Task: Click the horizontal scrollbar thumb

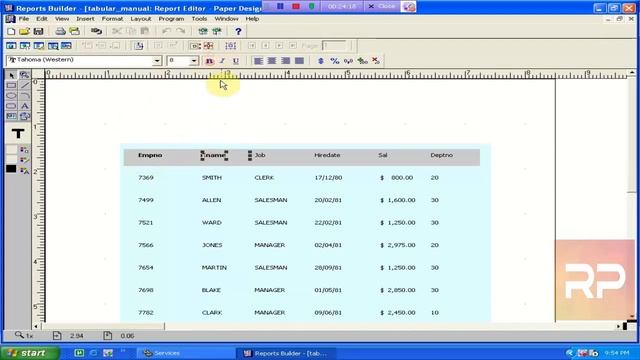Action: point(103,326)
